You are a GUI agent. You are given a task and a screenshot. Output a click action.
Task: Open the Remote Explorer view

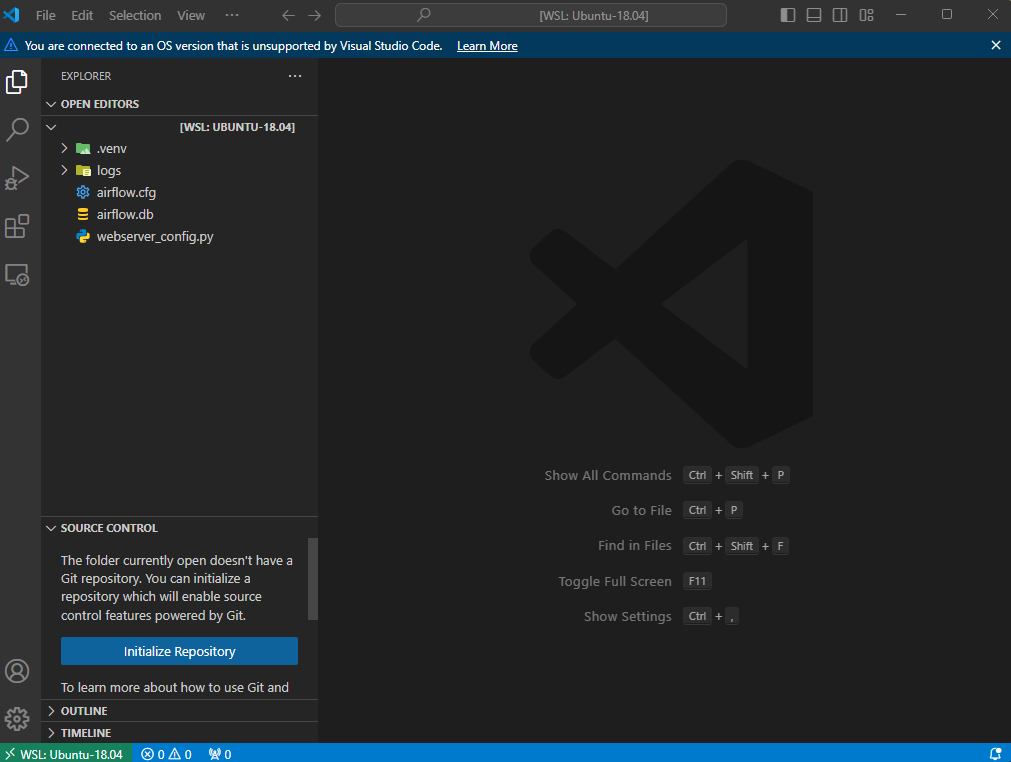point(17,275)
